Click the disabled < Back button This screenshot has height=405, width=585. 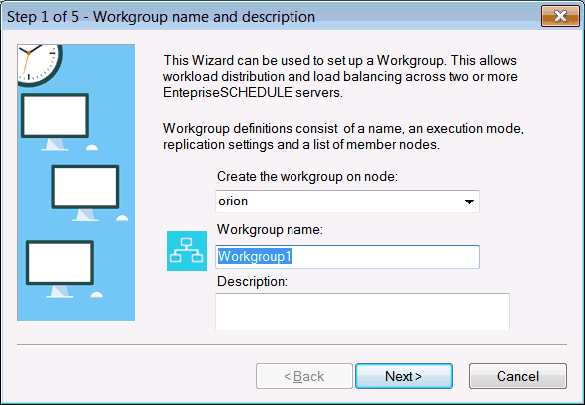point(304,376)
